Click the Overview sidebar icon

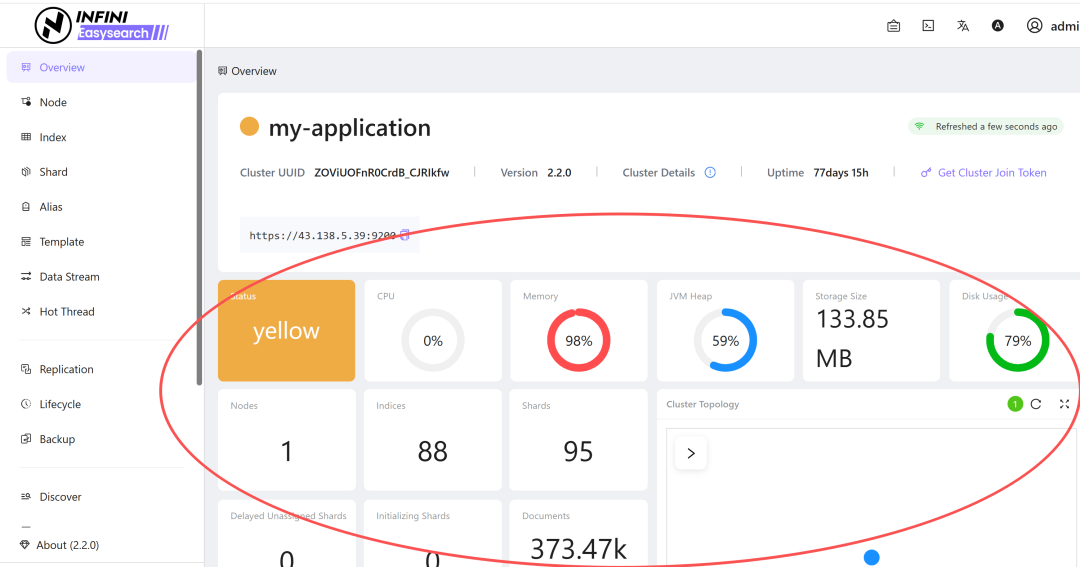click(x=26, y=68)
